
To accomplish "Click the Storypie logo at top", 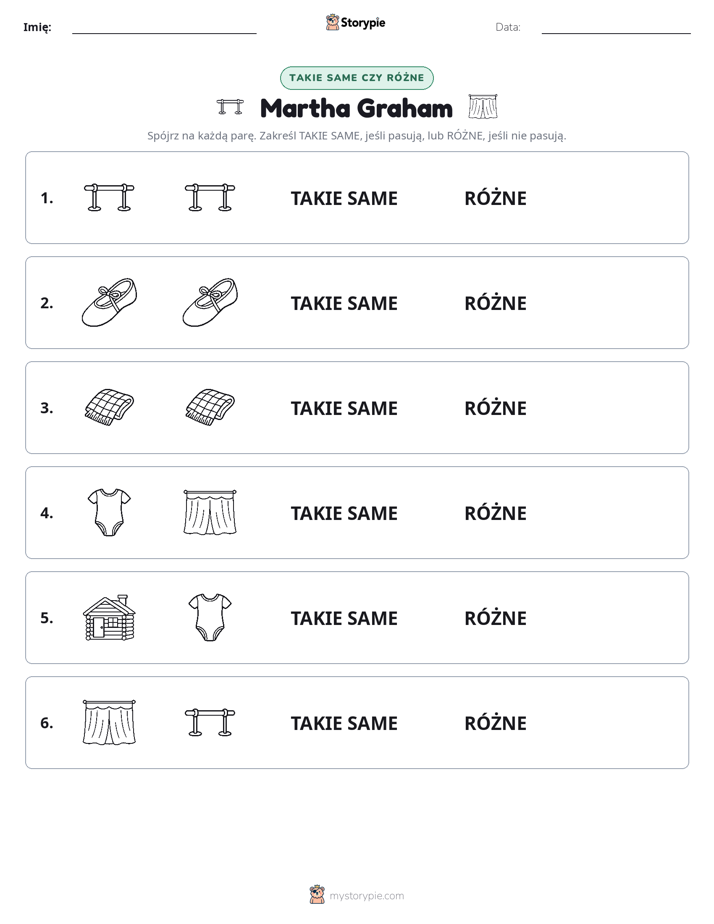I will coord(356,22).
